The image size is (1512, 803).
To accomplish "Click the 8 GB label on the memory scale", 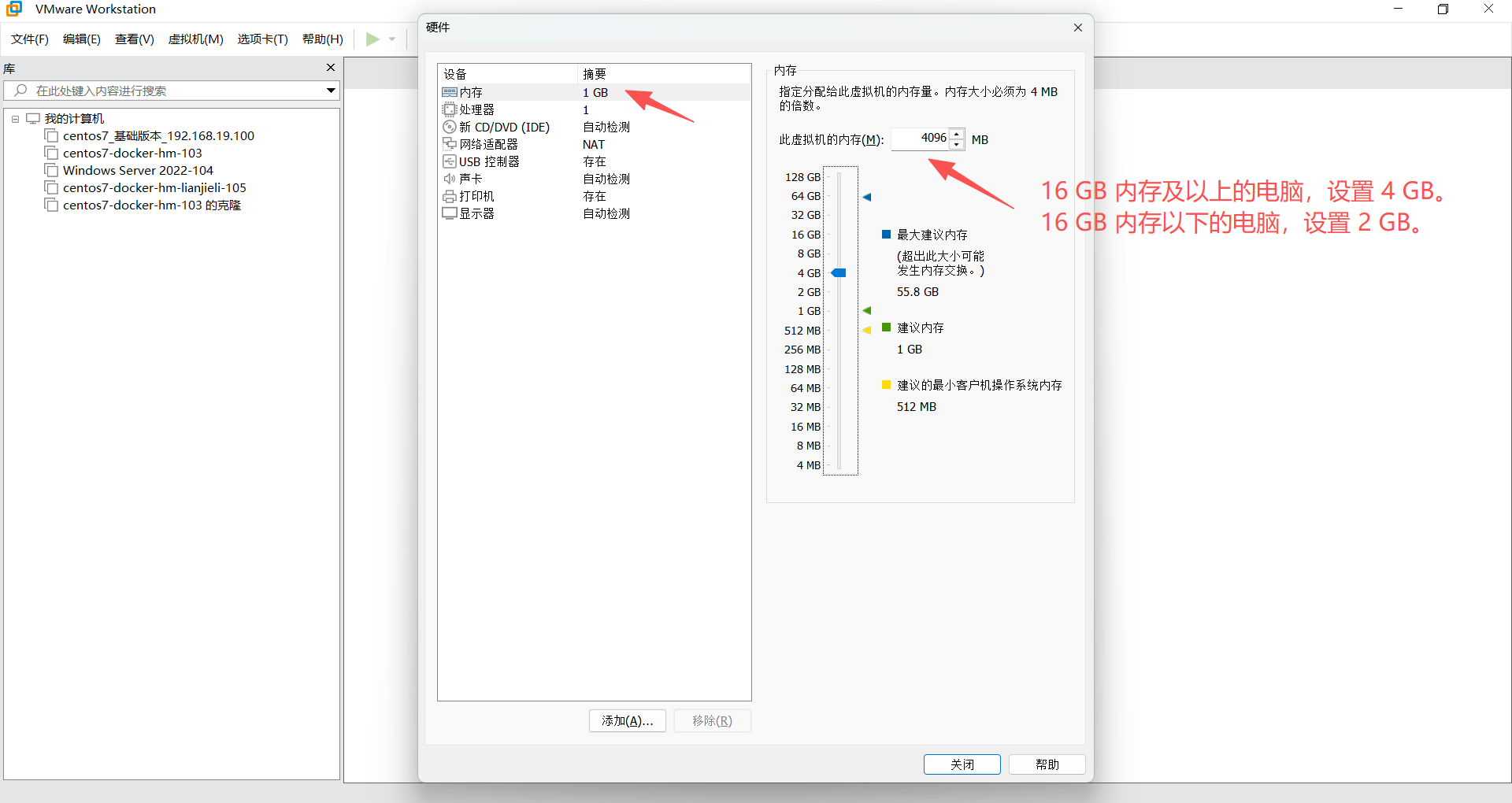I will 809,253.
